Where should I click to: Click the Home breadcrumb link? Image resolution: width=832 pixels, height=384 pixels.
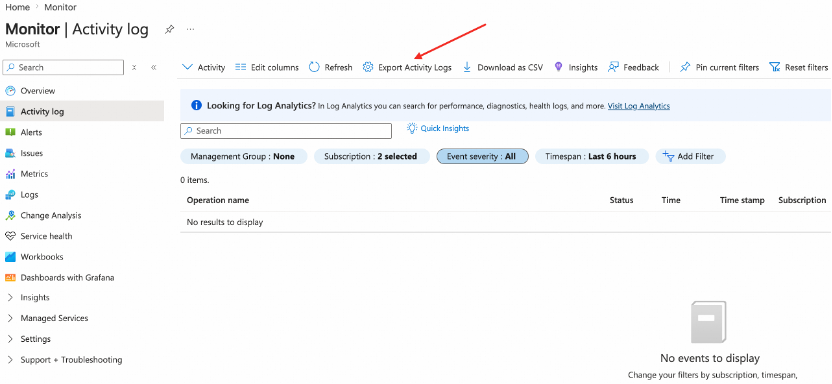pyautogui.click(x=17, y=7)
